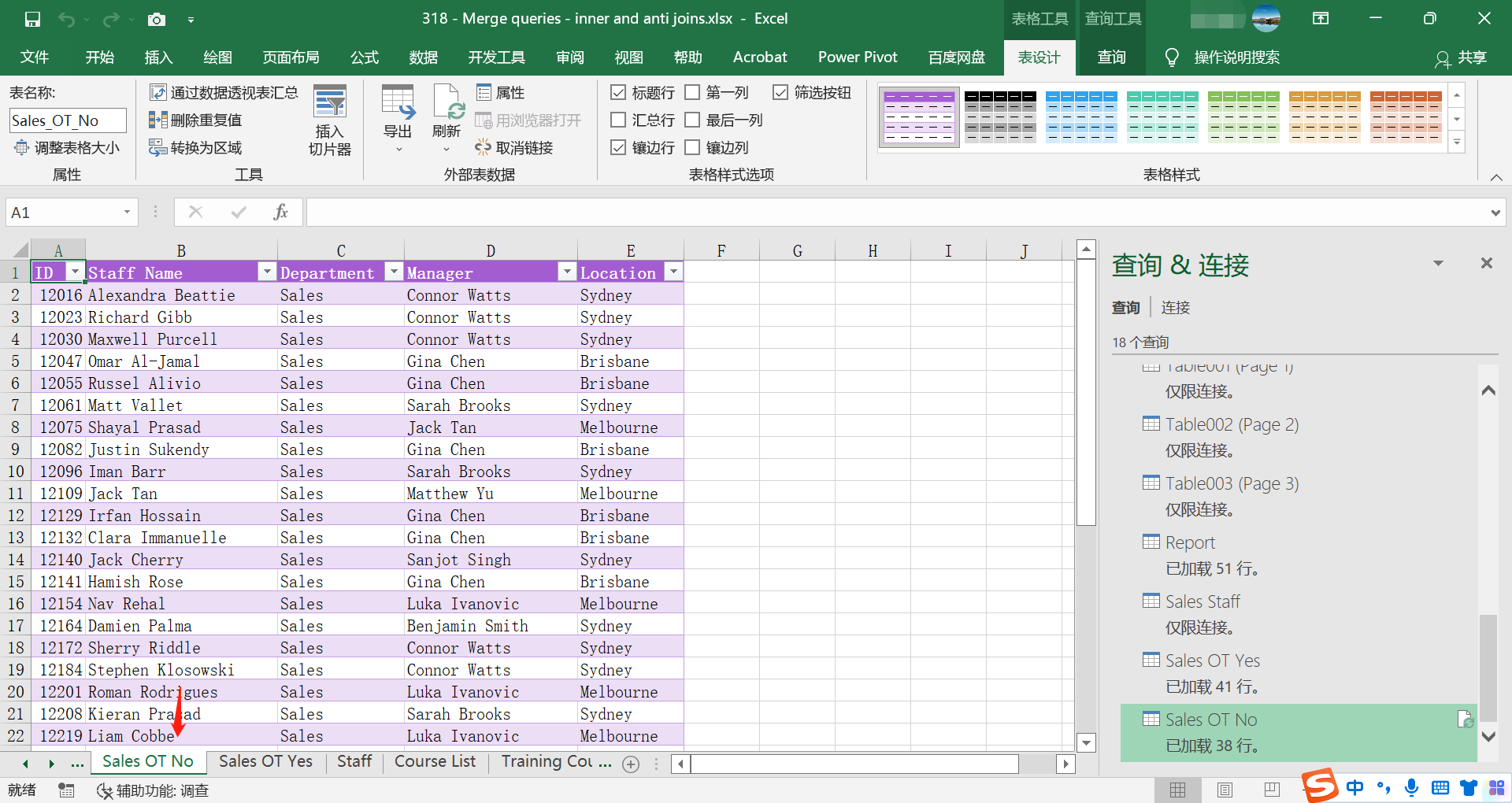Viewport: 1512px width, 803px height.
Task: Export the Sales_OT_No table
Action: [x=397, y=118]
